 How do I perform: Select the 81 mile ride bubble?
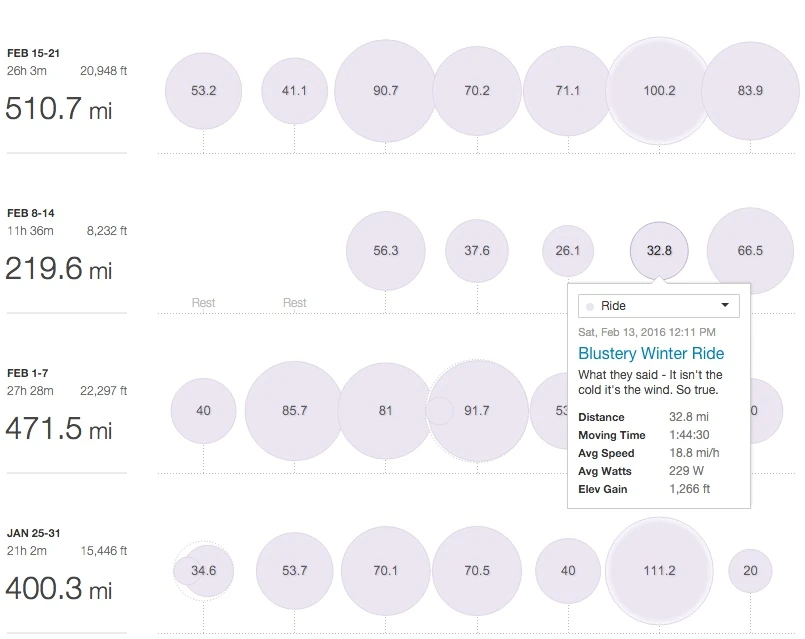click(x=385, y=411)
